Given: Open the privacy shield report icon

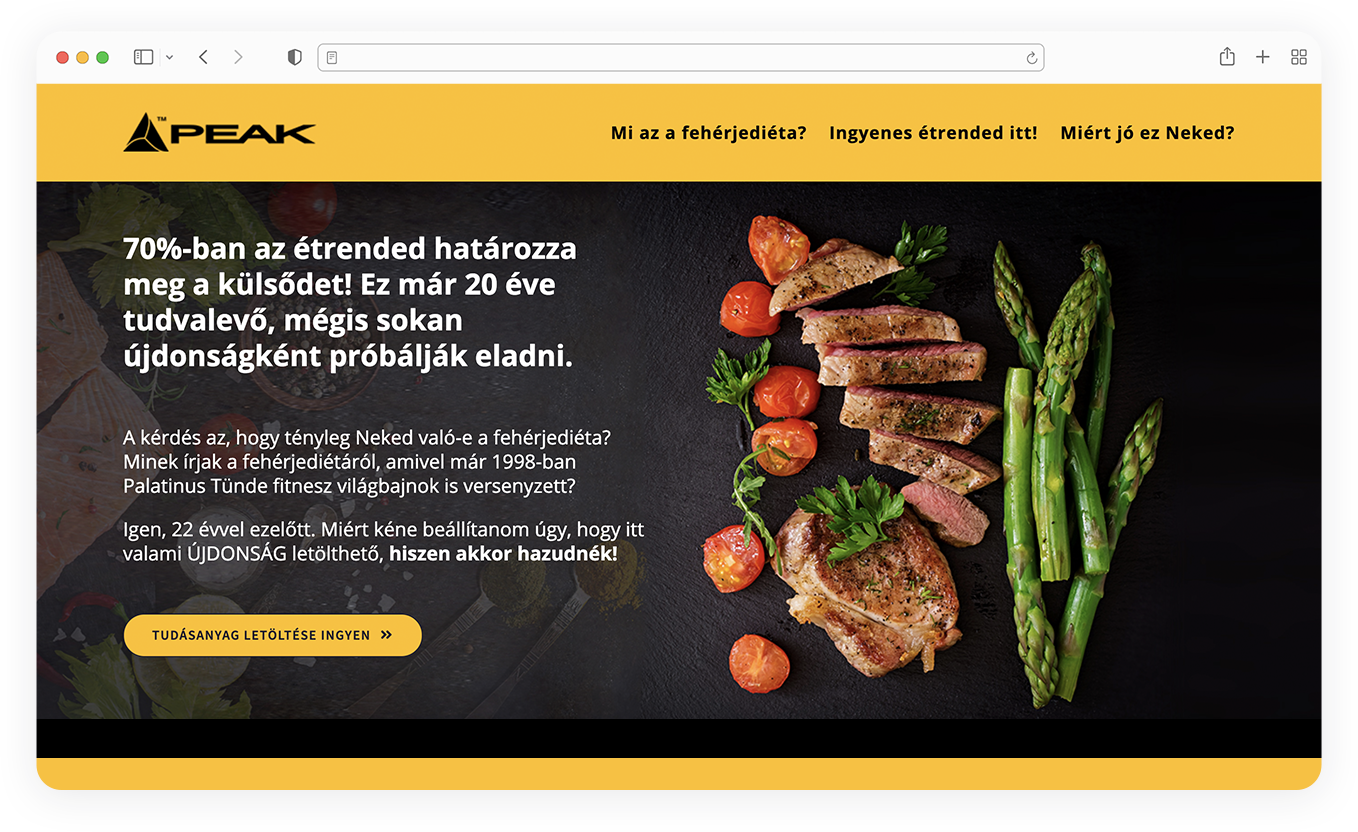Looking at the screenshot, I should (x=294, y=58).
